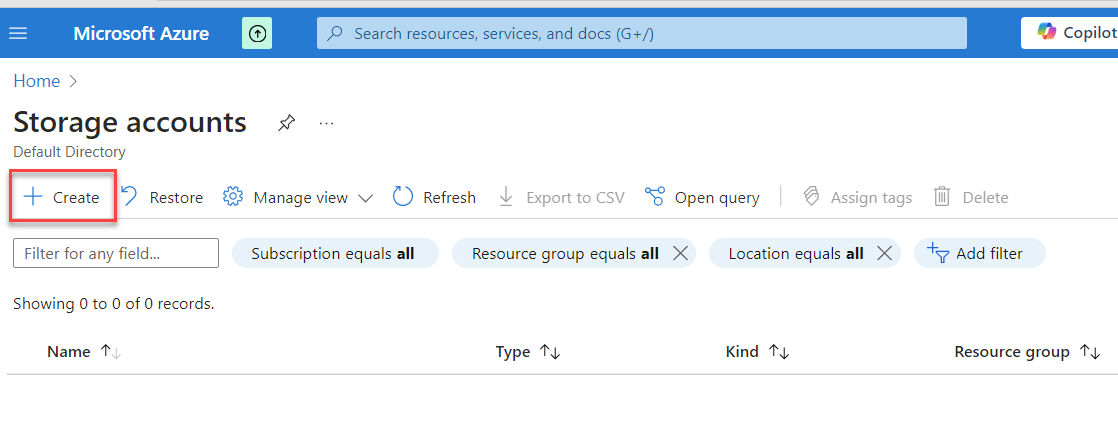Click the Showing 0 to 0 of 0 records text
Image resolution: width=1118 pixels, height=445 pixels.
(x=114, y=304)
